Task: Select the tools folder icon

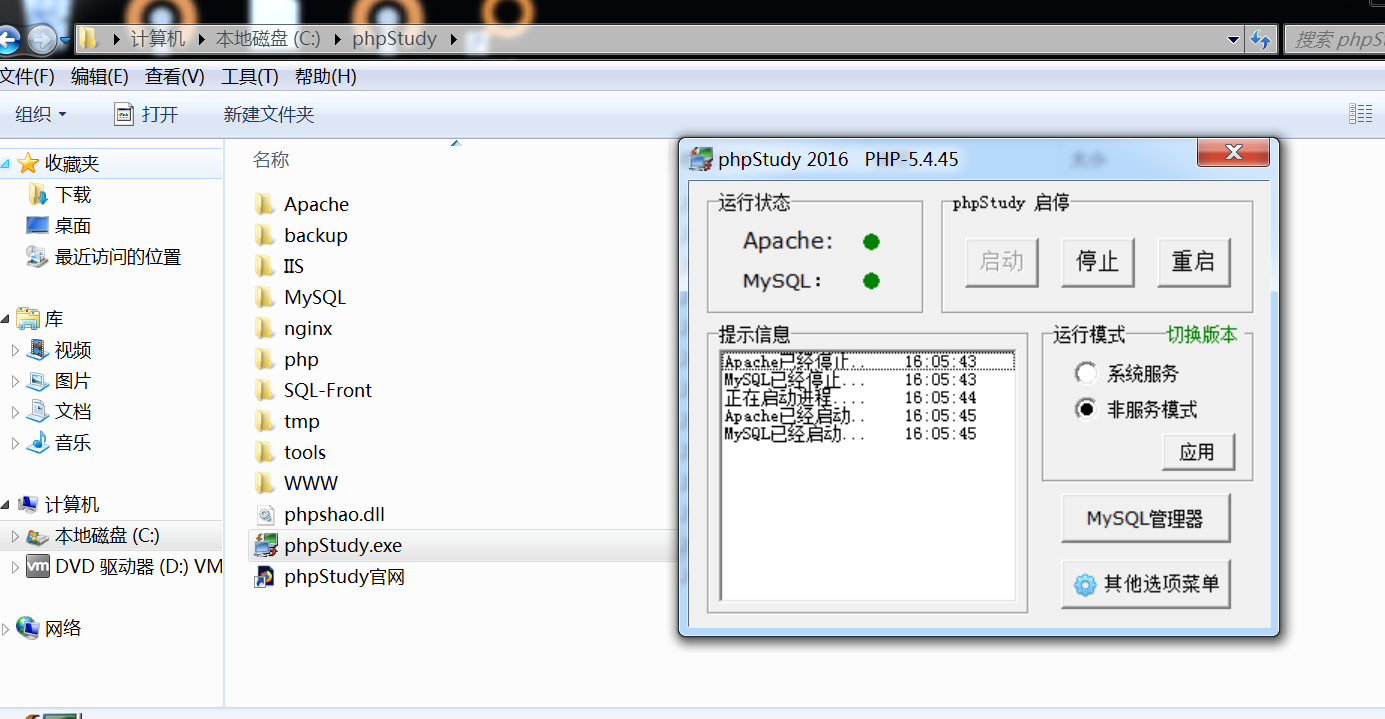Action: [x=265, y=452]
